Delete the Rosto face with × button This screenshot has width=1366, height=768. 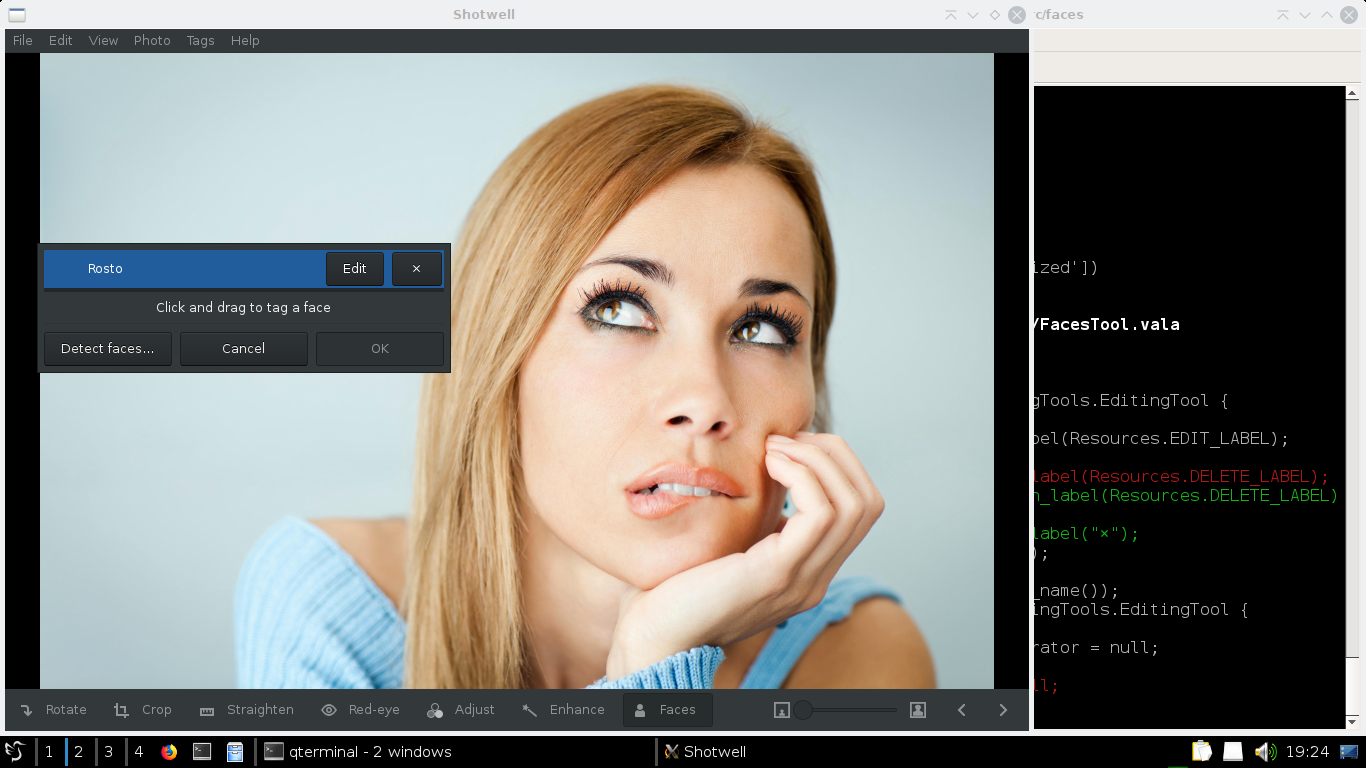click(x=417, y=269)
